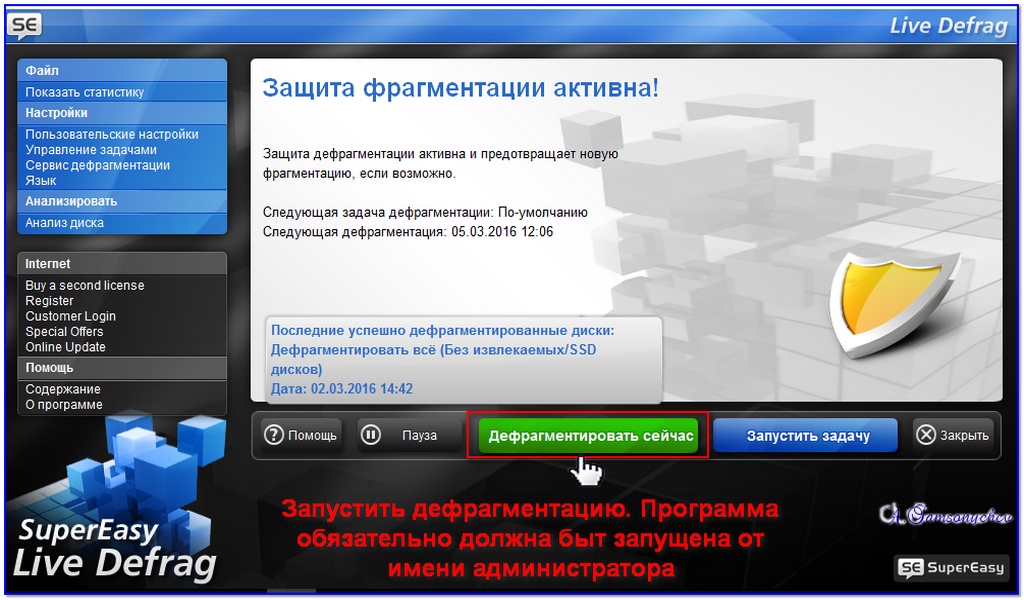The height and width of the screenshot is (600, 1024).
Task: Open the Файл menu header
Action: [x=122, y=71]
